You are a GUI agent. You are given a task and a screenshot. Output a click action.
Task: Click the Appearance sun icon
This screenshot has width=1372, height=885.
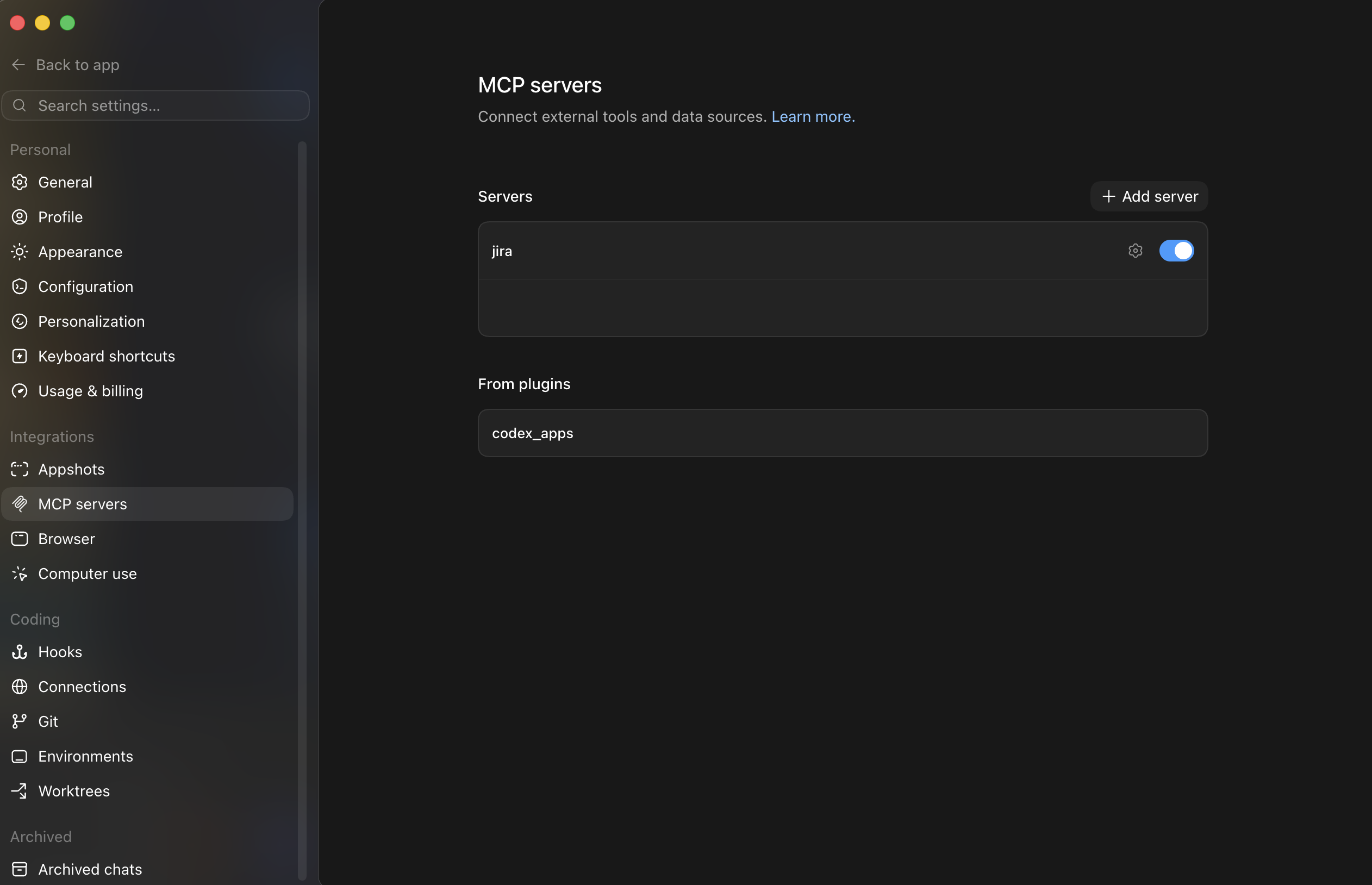(20, 252)
